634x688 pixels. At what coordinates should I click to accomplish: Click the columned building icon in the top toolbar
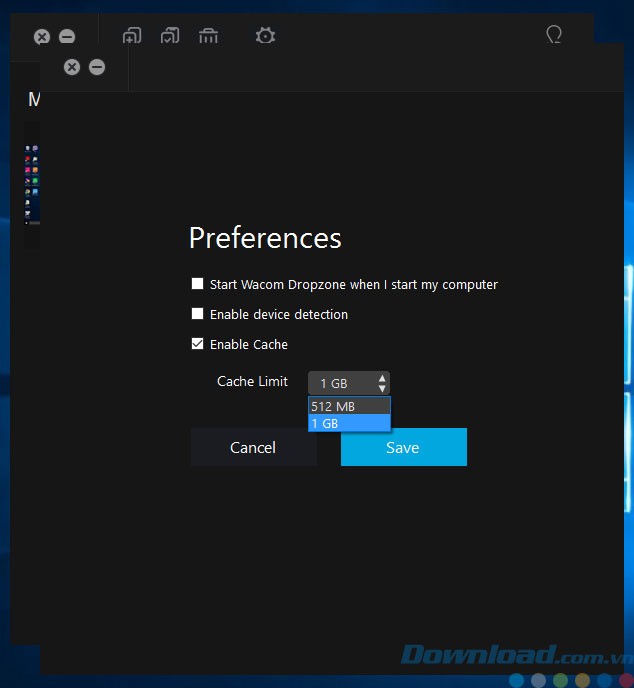208,36
